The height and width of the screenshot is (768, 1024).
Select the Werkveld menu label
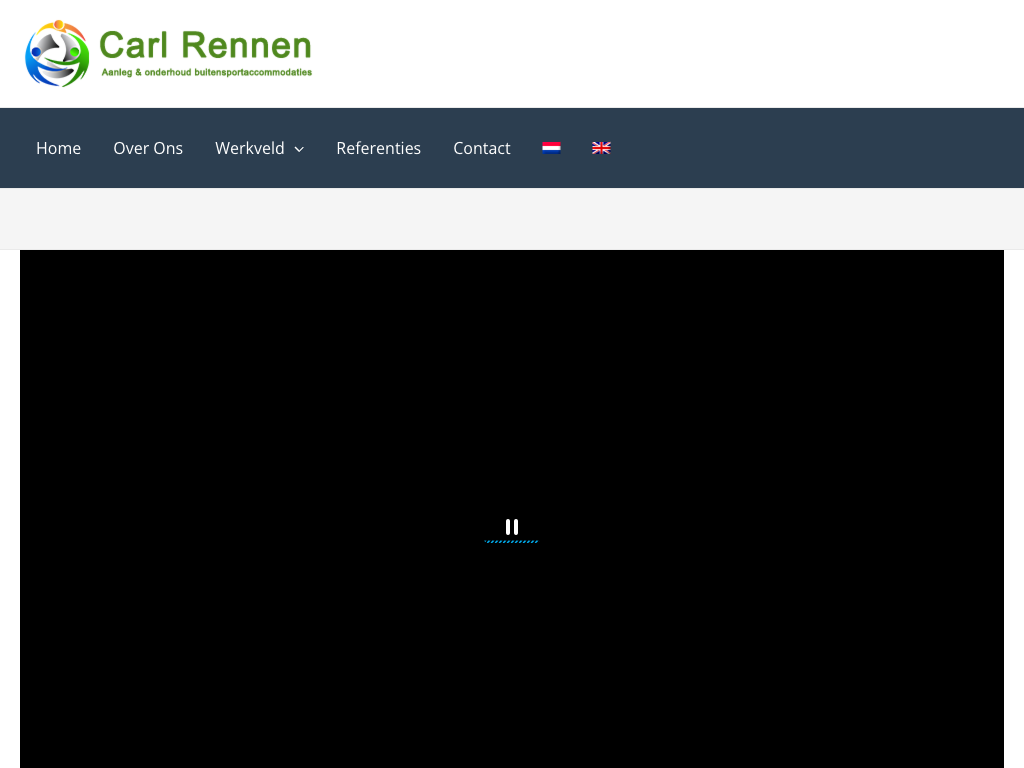(x=249, y=148)
